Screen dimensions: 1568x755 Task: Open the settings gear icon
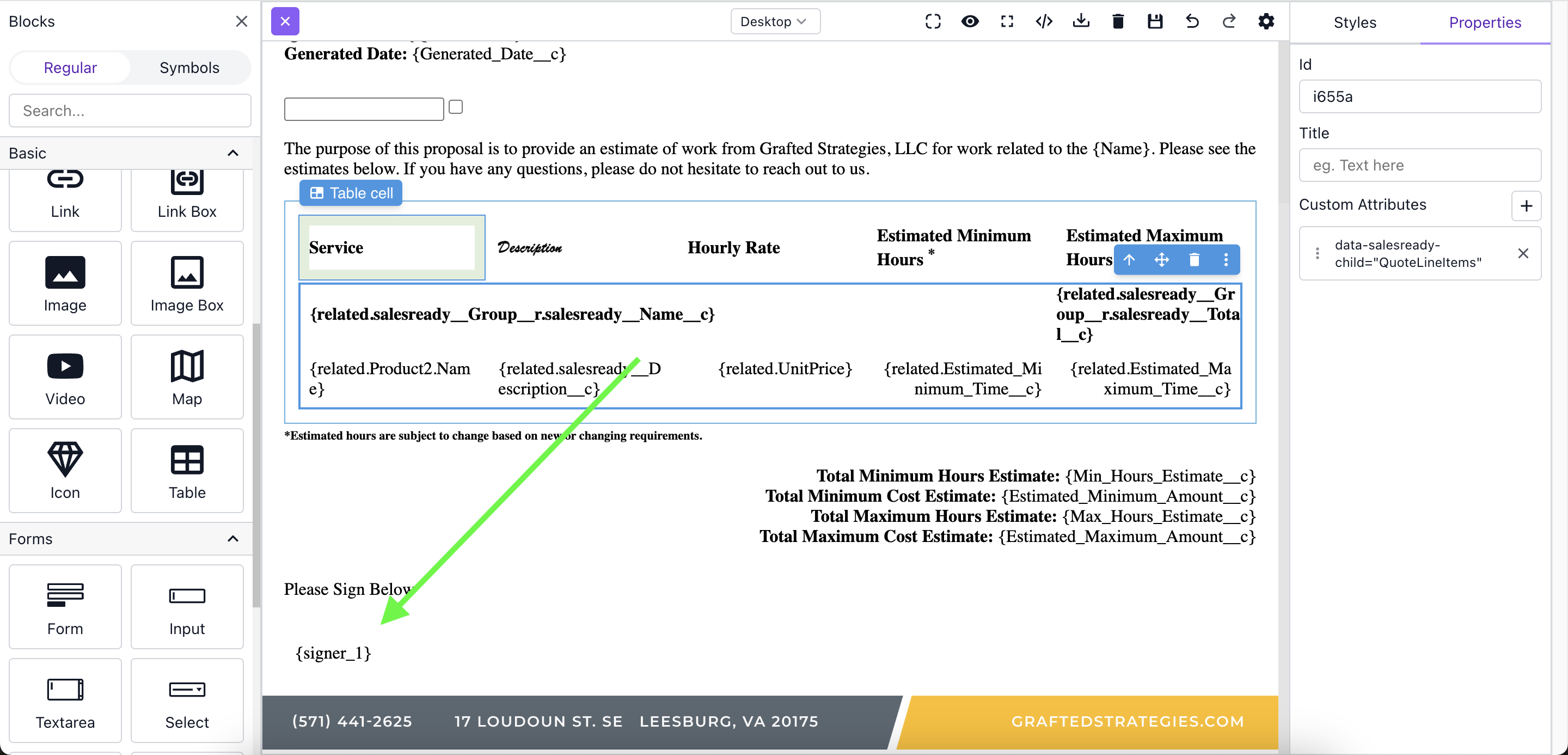1266,22
